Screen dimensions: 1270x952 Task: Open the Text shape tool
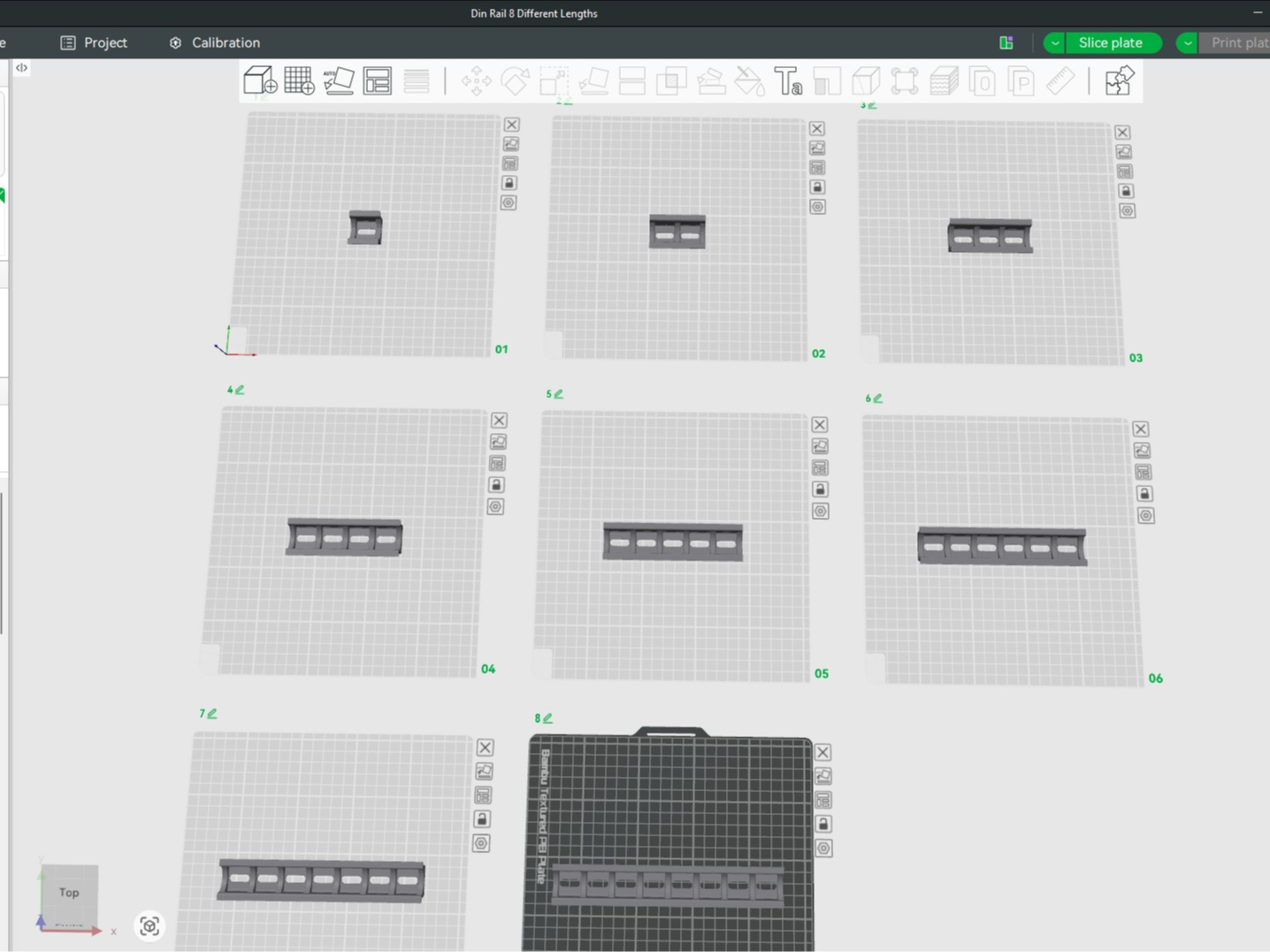[x=788, y=80]
